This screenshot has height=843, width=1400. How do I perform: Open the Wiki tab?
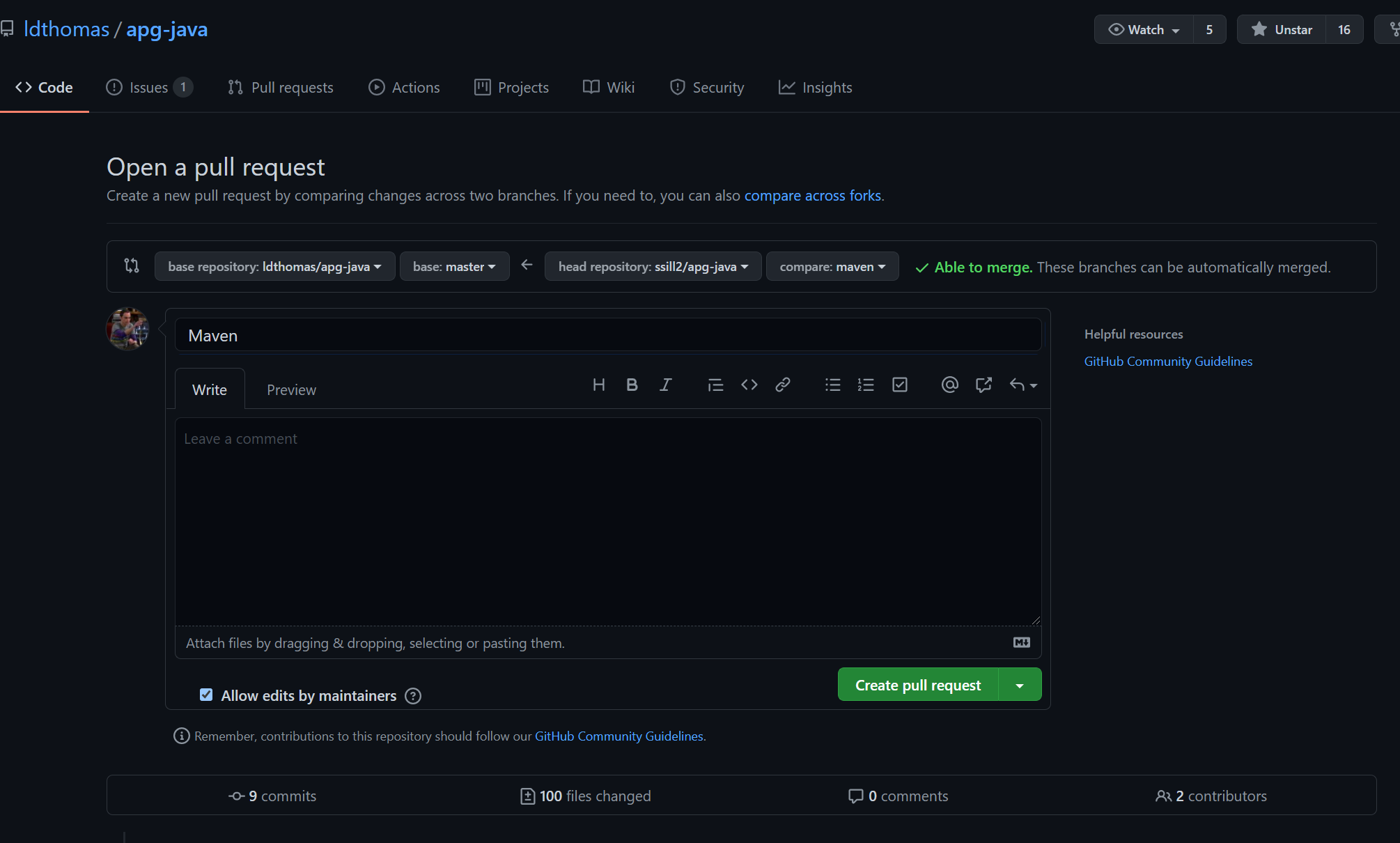coord(609,88)
